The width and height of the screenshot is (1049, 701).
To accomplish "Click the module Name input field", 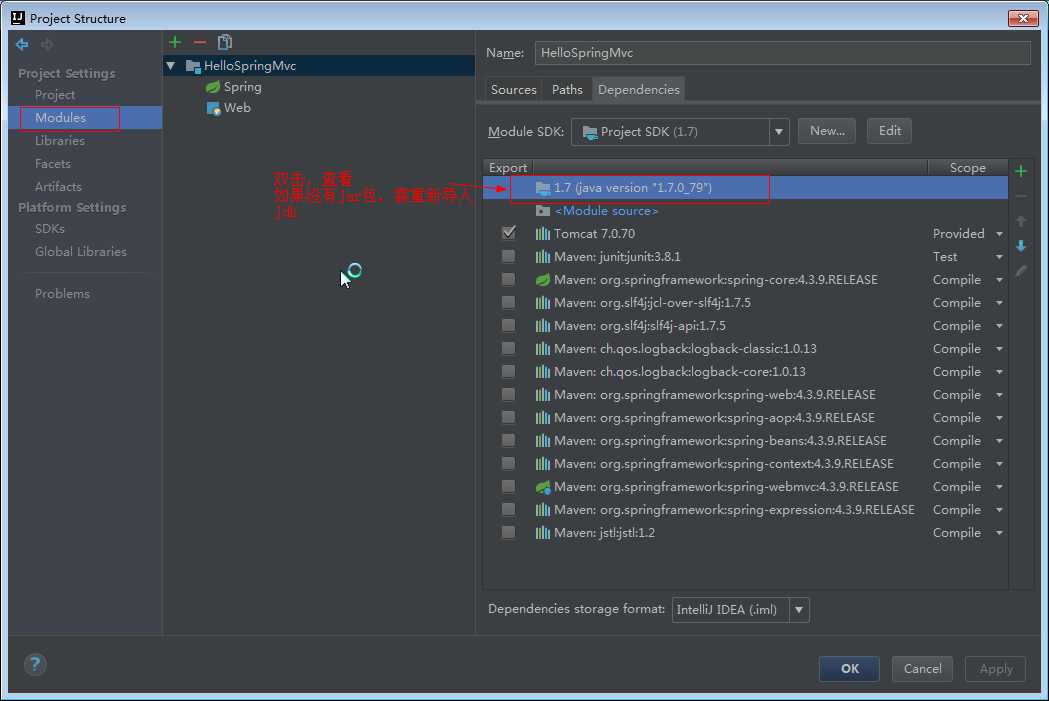I will 783,53.
